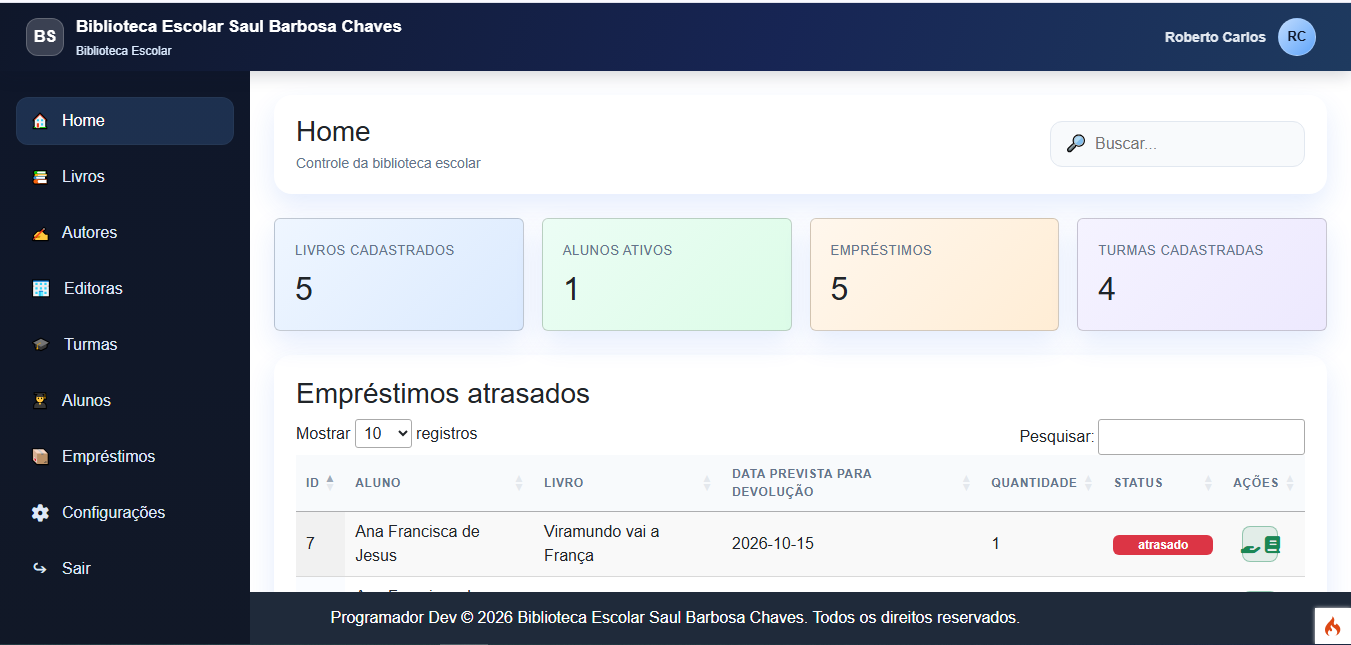
Task: Click the footer copyright text
Action: (675, 618)
